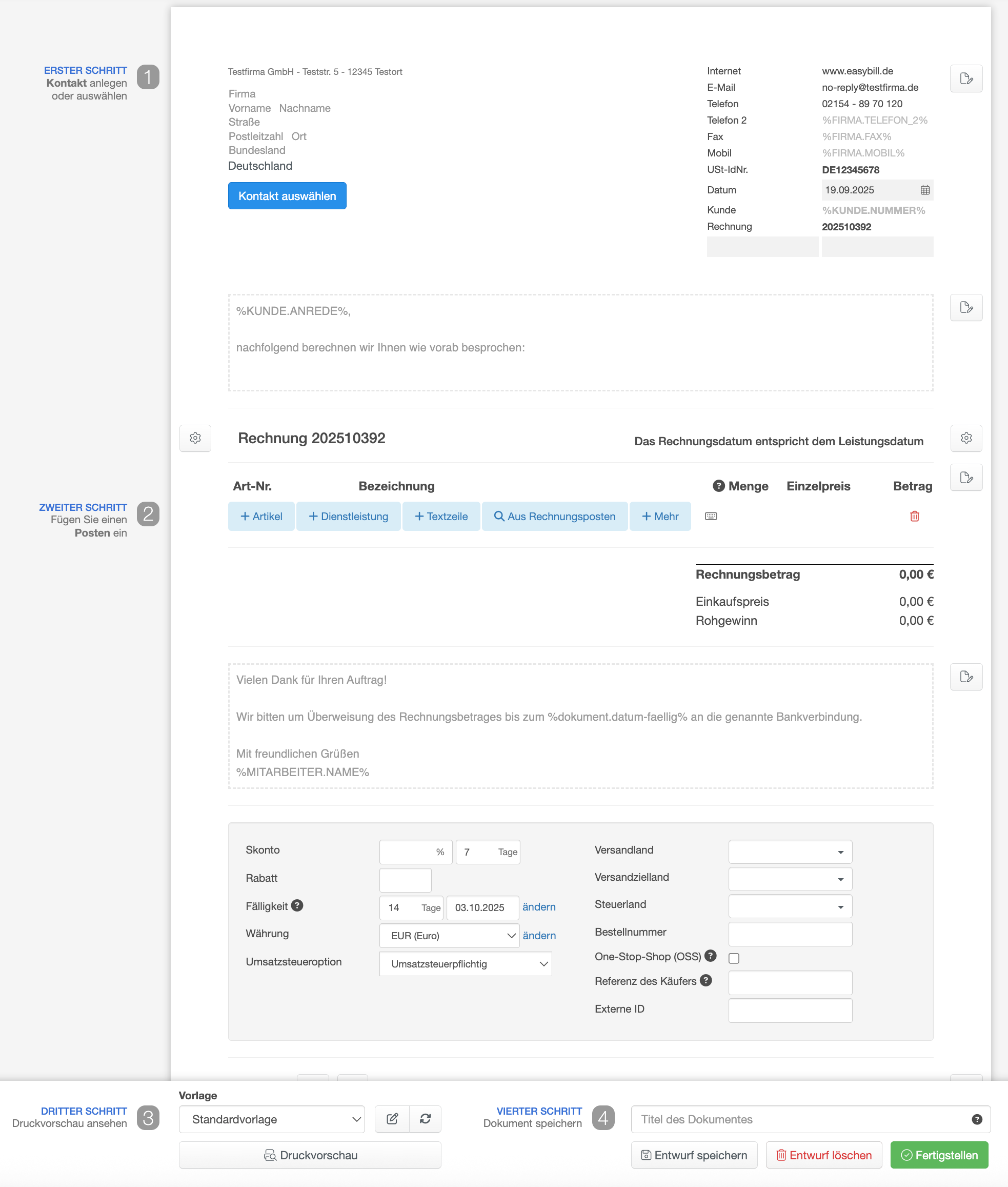The width and height of the screenshot is (1008, 1187).
Task: Show help for the Fälligkeit question mark
Action: [297, 906]
